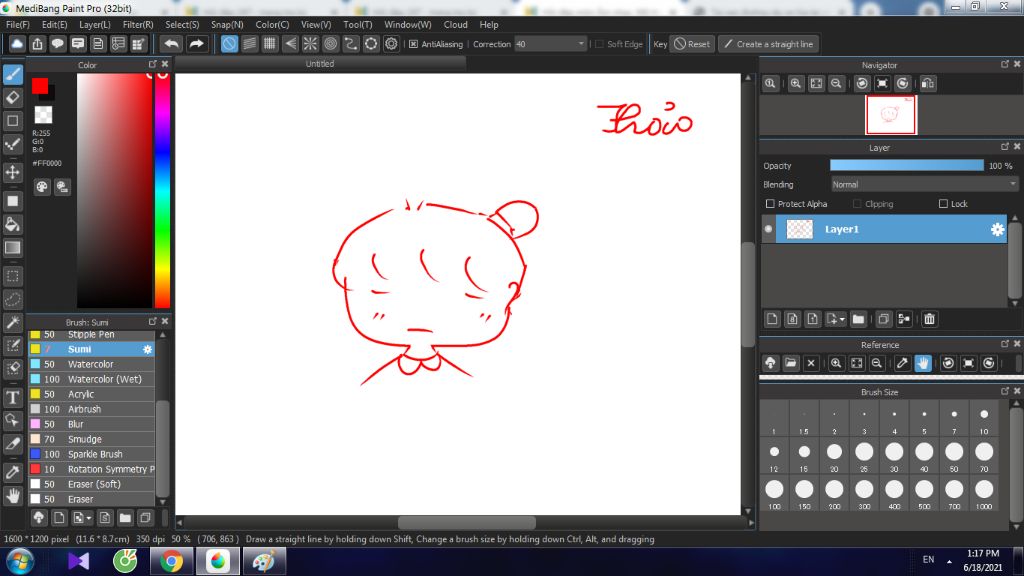The height and width of the screenshot is (576, 1024).
Task: Select Reference panel hand tool
Action: pyautogui.click(x=923, y=363)
